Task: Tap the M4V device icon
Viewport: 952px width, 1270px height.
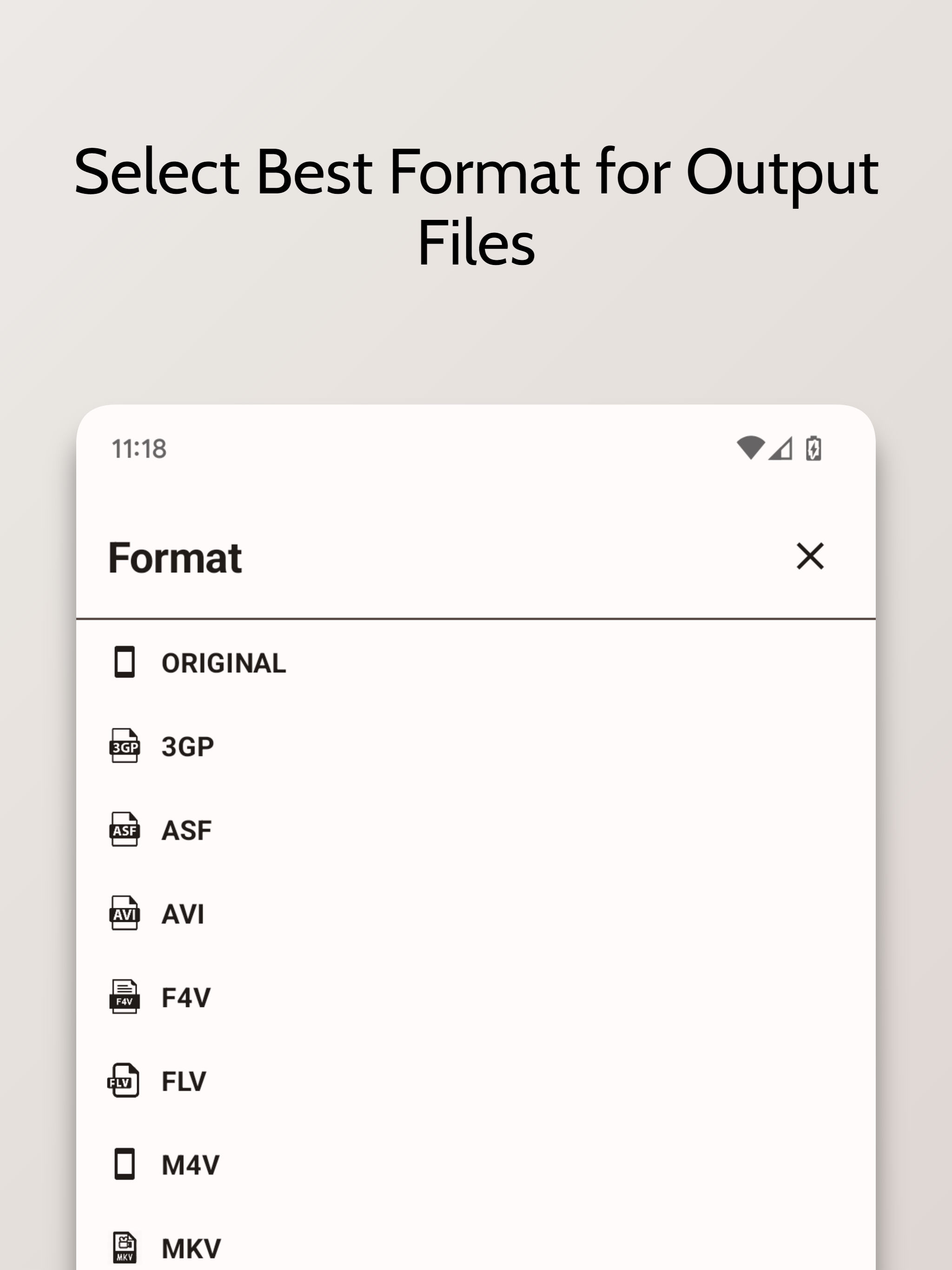Action: pyautogui.click(x=124, y=1164)
